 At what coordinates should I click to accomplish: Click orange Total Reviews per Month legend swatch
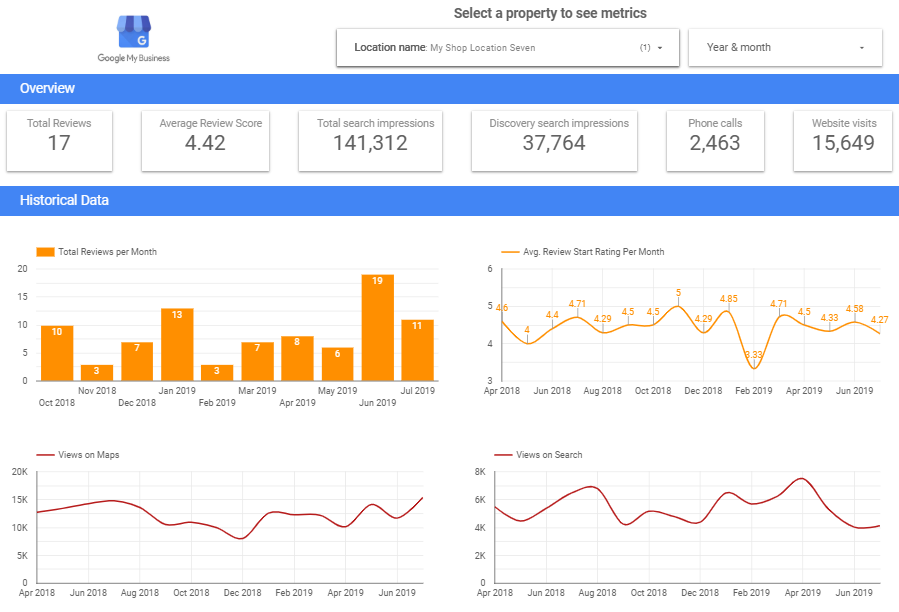tap(45, 252)
